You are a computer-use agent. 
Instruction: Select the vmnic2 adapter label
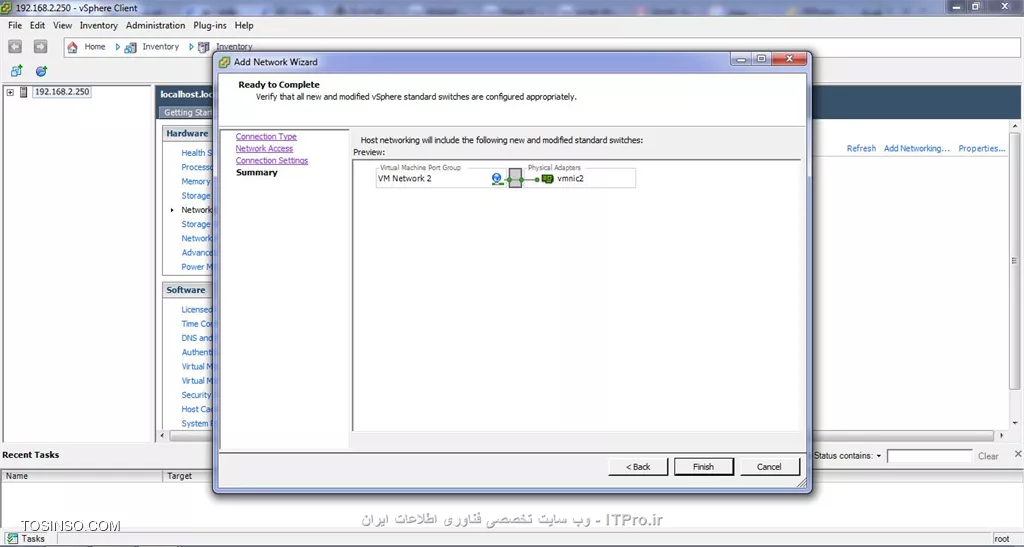570,178
